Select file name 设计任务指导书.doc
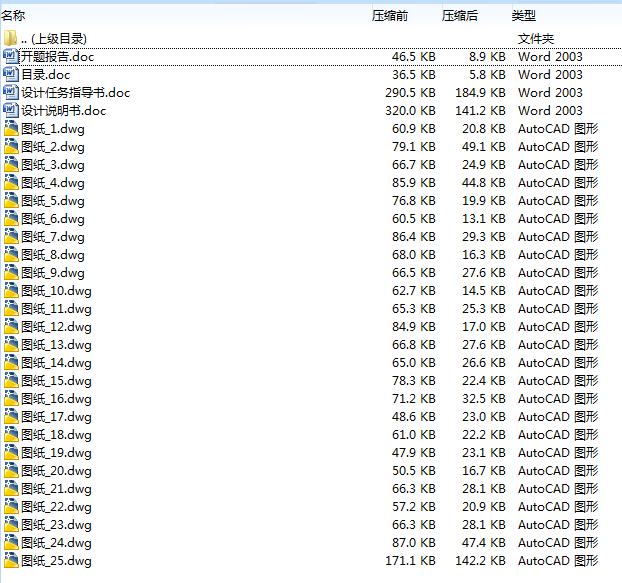622x583 pixels. coord(75,93)
